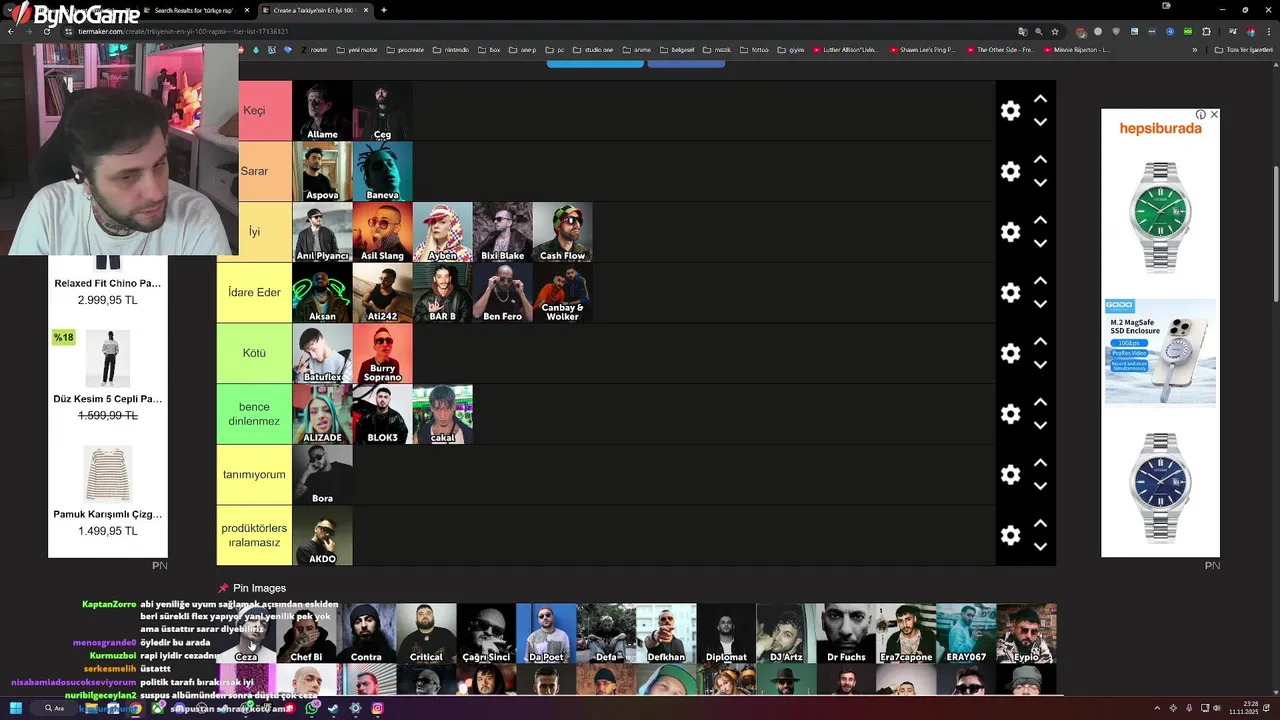The image size is (1280, 720).
Task: Close the hepsiburada ad
Action: [1214, 114]
